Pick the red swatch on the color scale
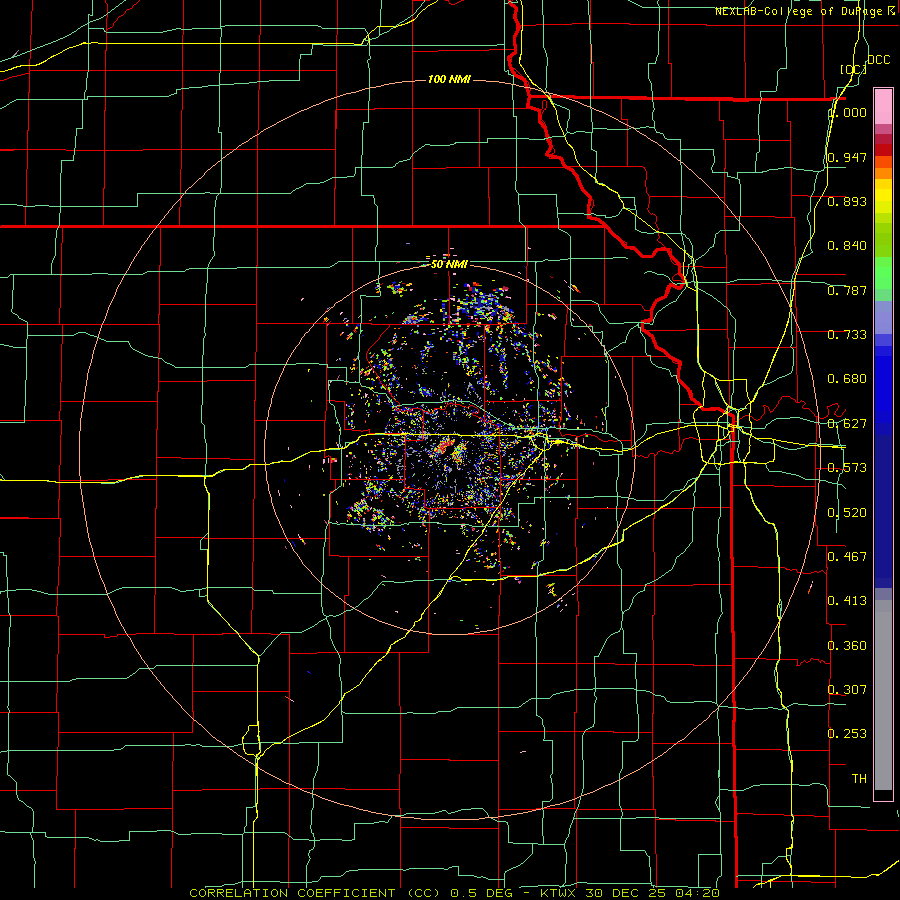 [883, 149]
